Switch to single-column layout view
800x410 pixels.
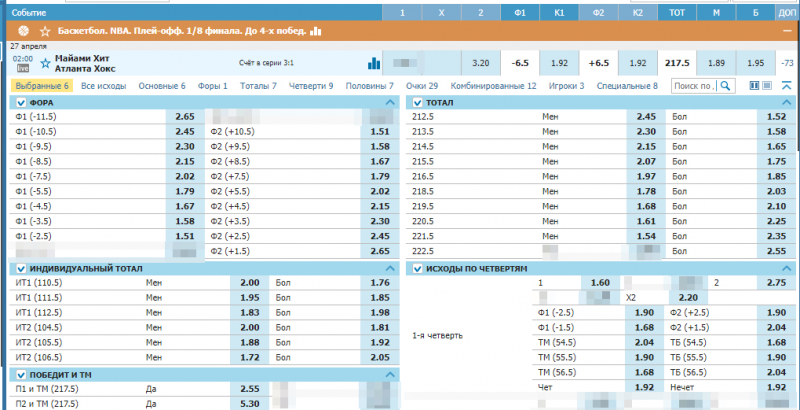click(769, 86)
